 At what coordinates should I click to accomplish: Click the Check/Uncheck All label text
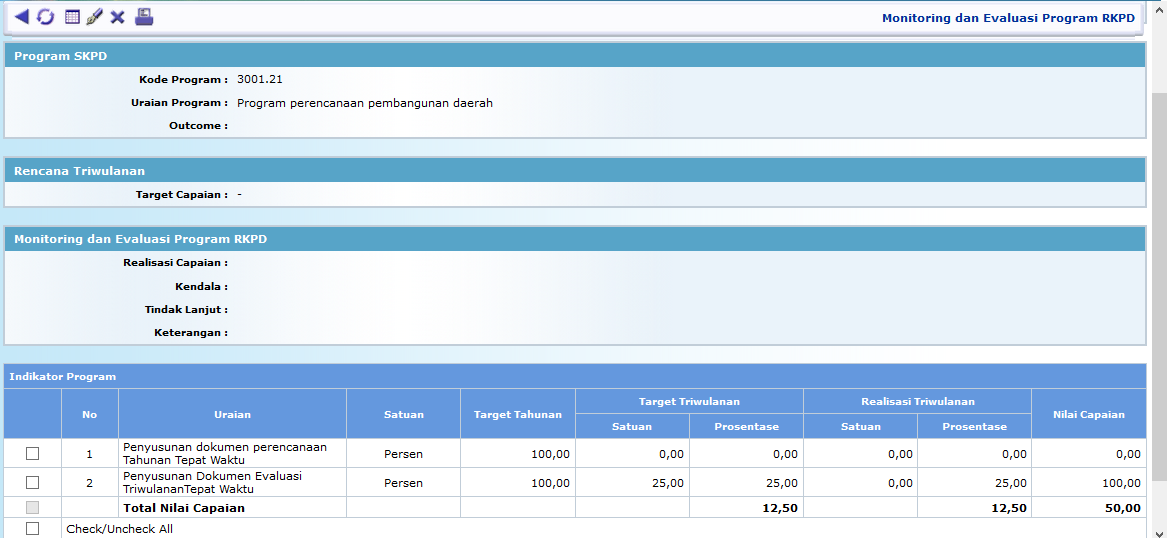pyautogui.click(x=119, y=528)
